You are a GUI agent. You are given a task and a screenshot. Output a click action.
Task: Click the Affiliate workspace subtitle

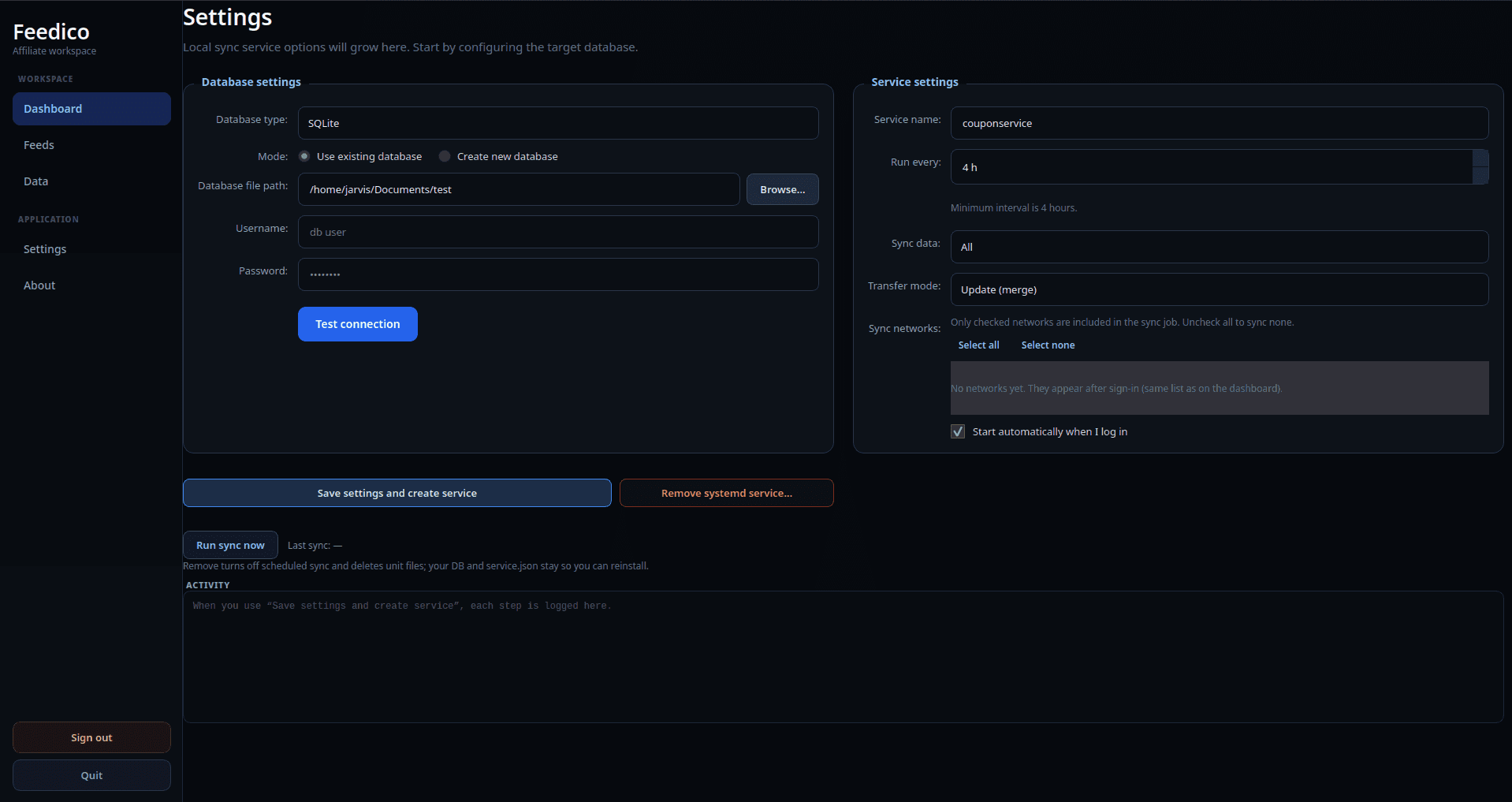coord(54,51)
